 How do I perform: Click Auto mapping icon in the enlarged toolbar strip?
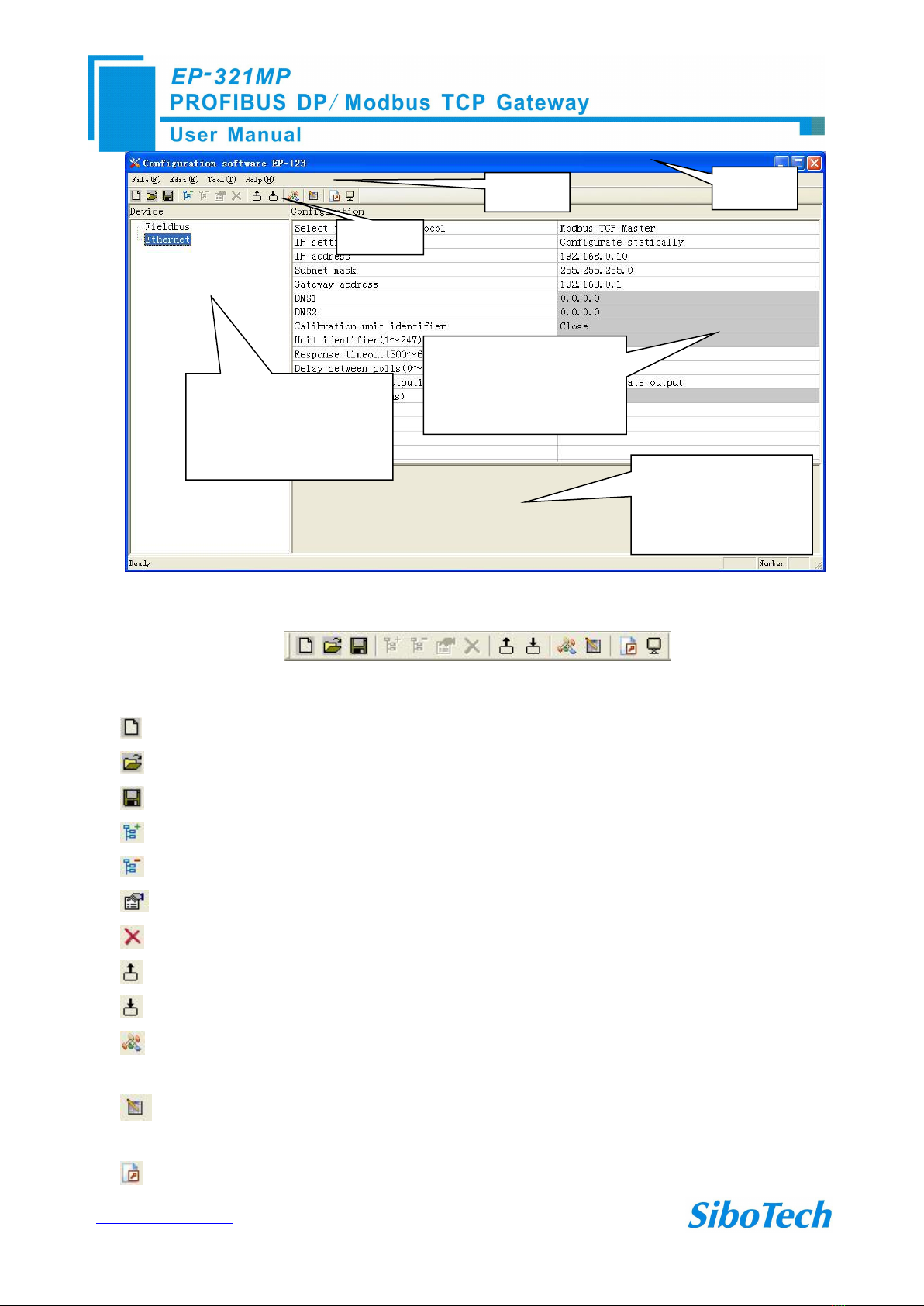(567, 646)
